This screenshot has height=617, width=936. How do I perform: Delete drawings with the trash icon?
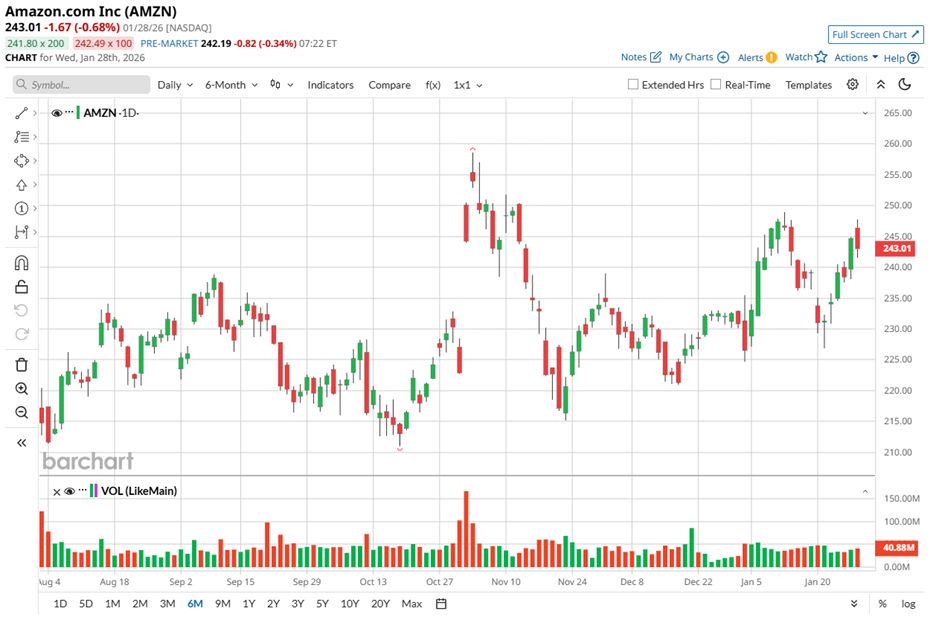21,364
